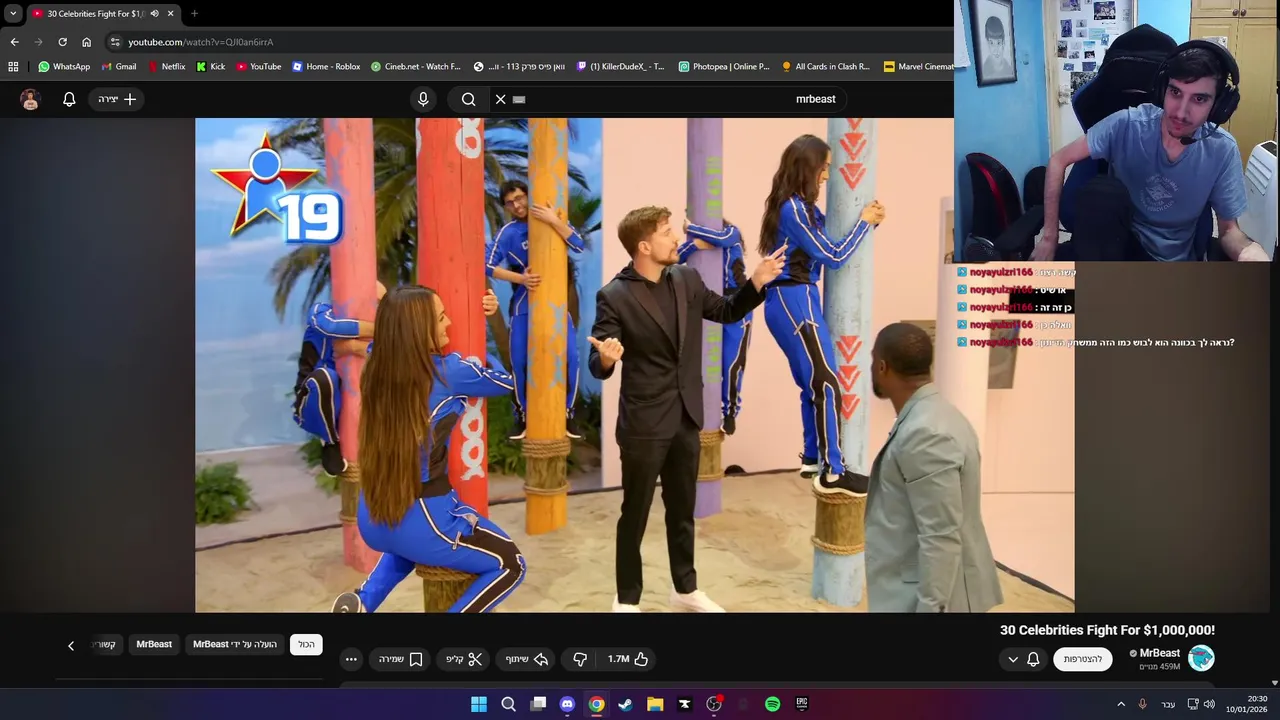Open the browser home page

tap(86, 42)
